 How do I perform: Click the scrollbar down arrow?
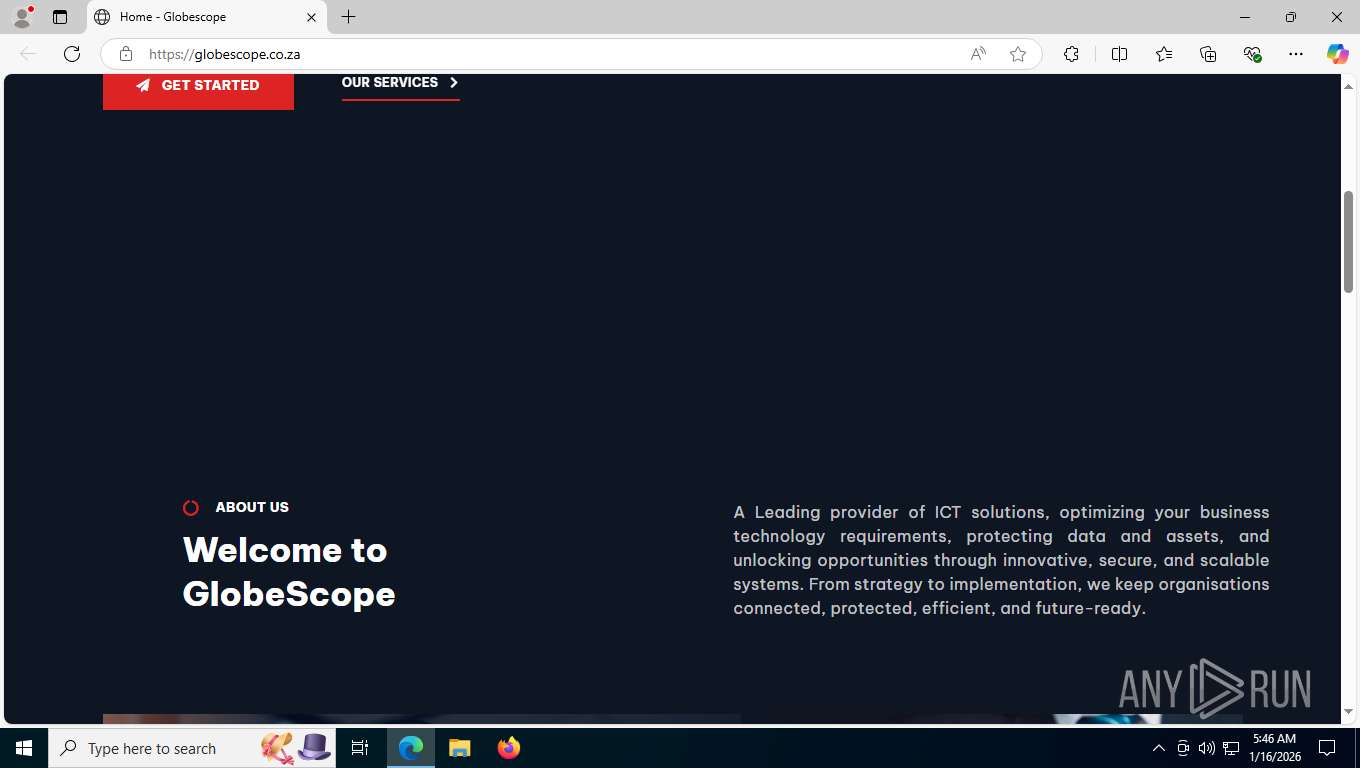[x=1348, y=712]
